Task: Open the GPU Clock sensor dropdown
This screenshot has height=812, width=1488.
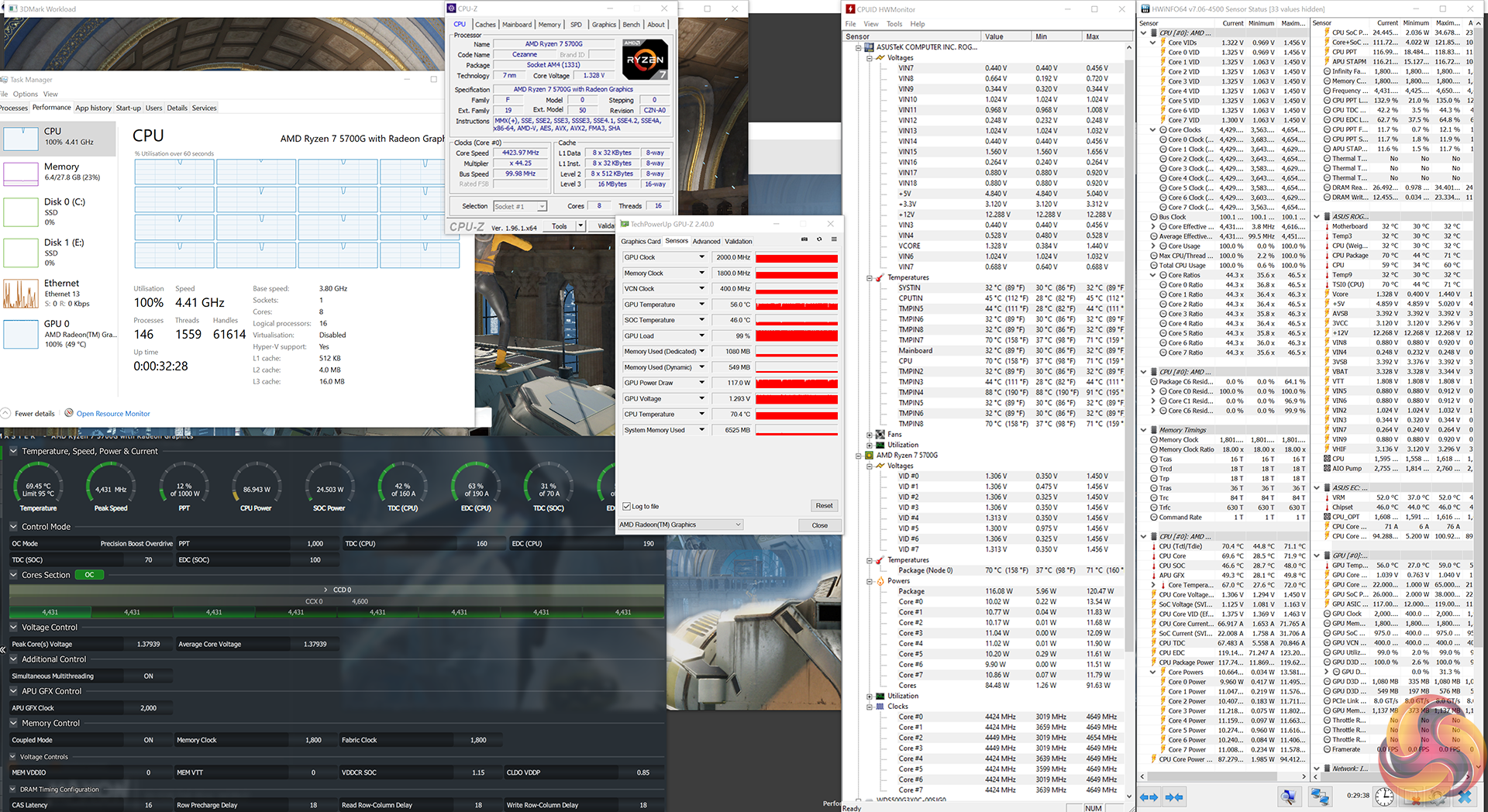Action: 702,257
